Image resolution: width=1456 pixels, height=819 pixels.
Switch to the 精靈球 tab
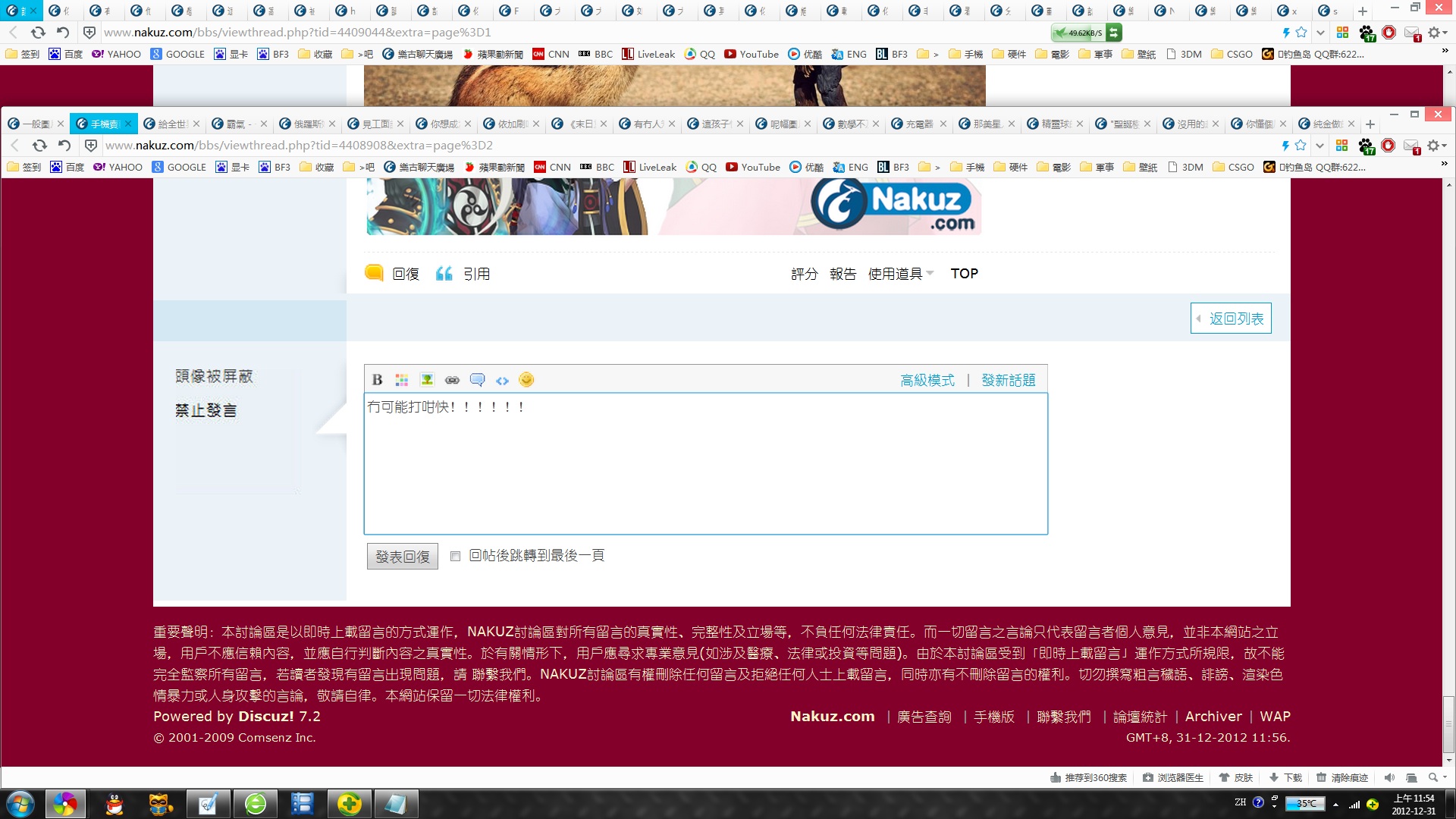(1054, 124)
